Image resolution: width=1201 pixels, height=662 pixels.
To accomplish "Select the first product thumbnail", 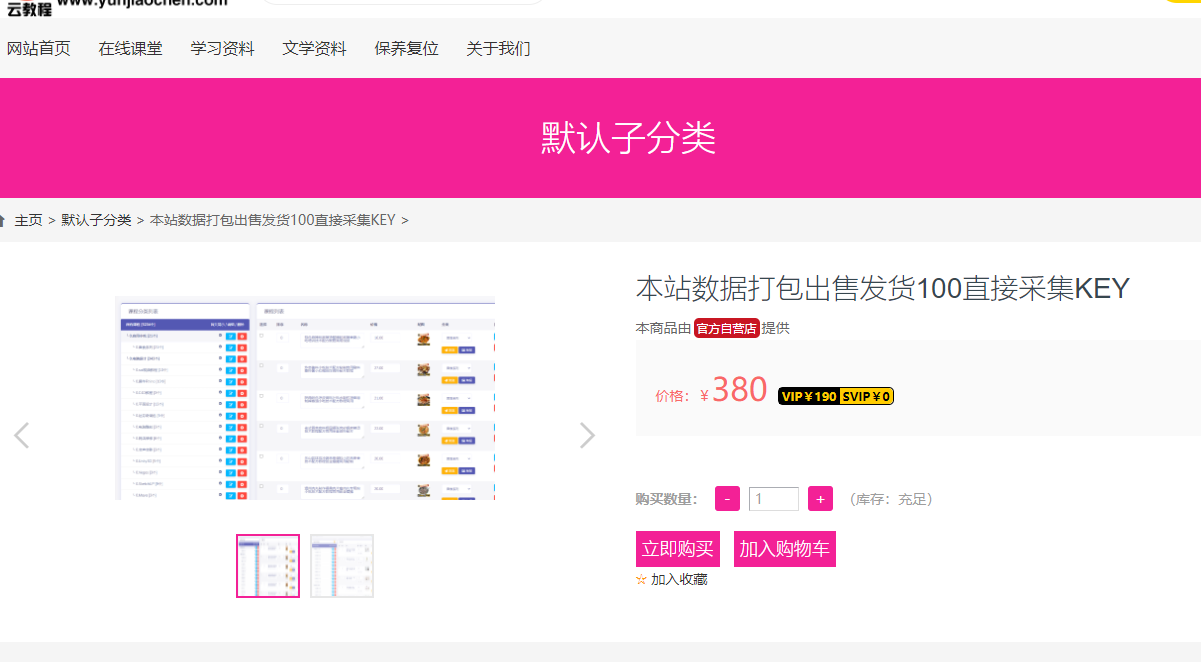I will point(268,566).
